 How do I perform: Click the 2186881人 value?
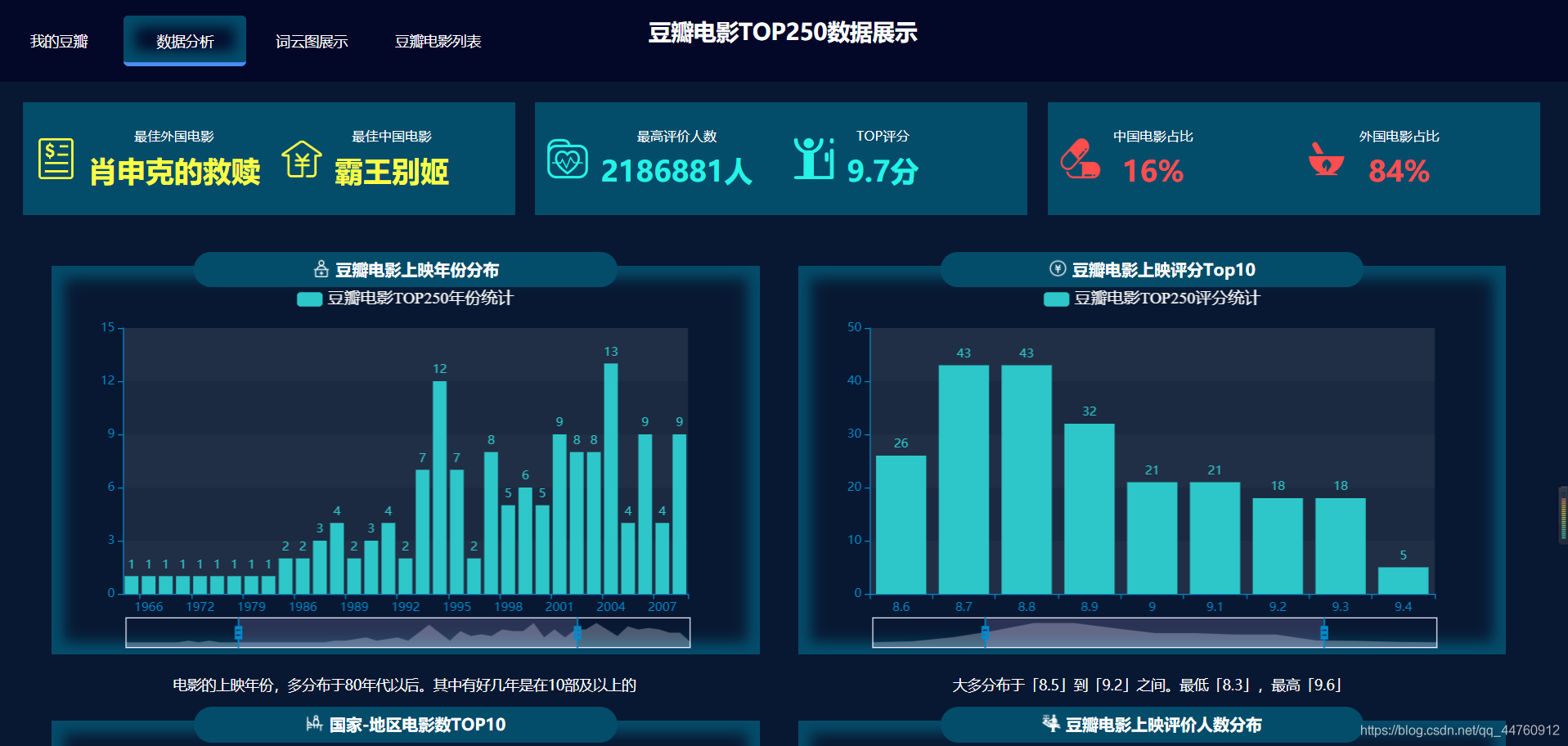[676, 172]
